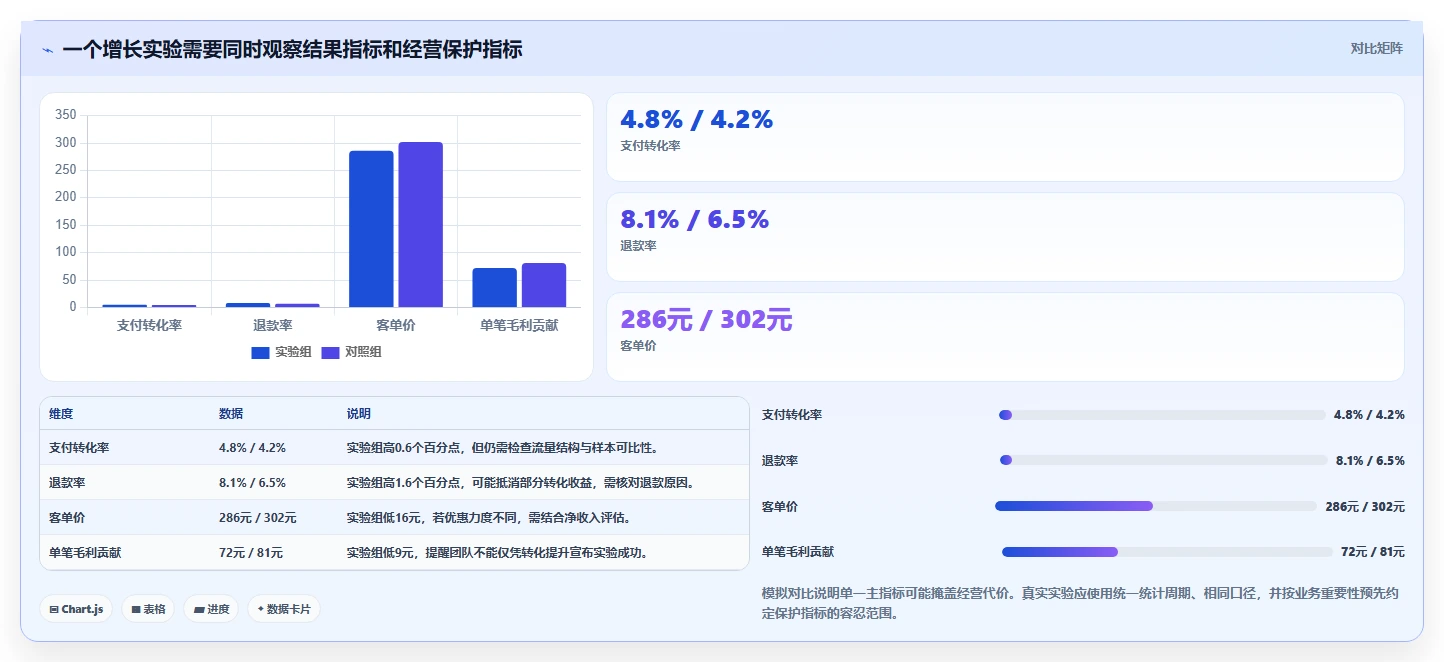Click the footnote paragraph starting 模拟对比说明
1444x662 pixels.
tap(1082, 603)
